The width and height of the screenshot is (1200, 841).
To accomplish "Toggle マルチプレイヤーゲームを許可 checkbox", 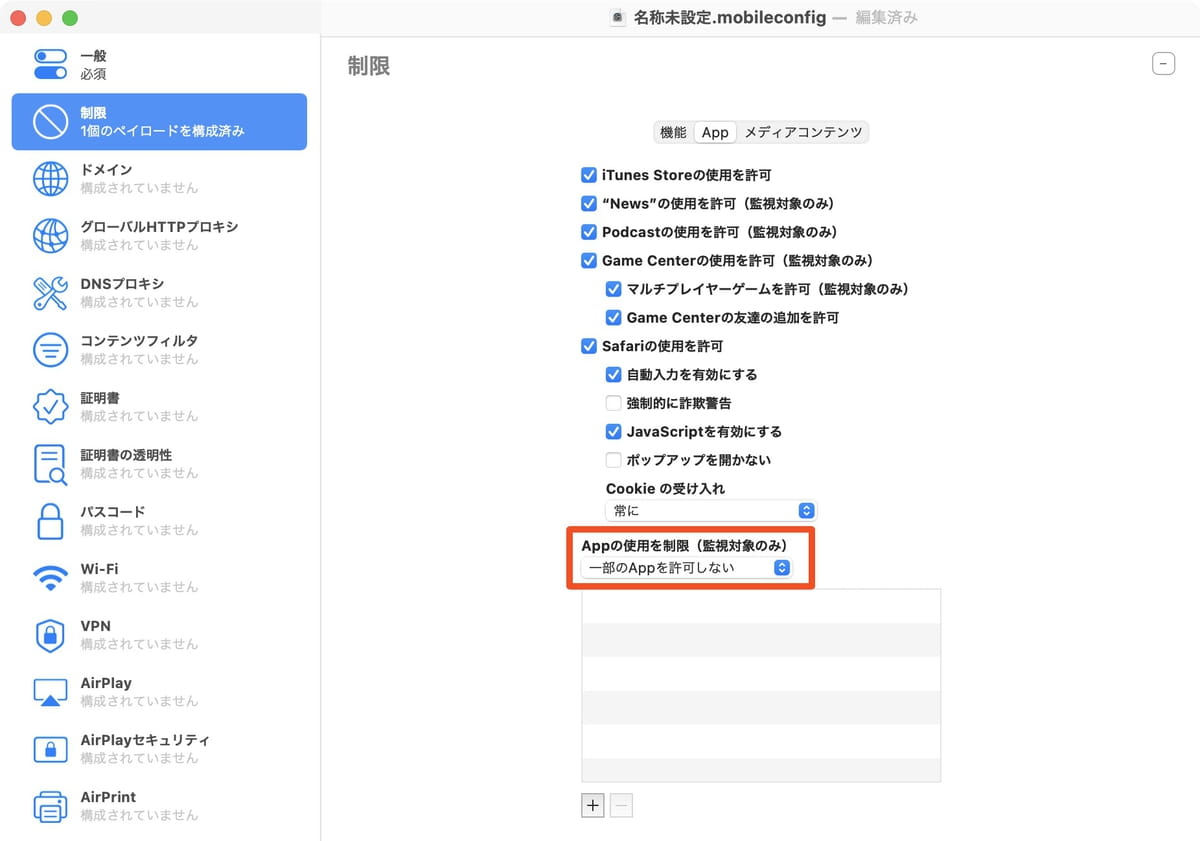I will click(614, 289).
